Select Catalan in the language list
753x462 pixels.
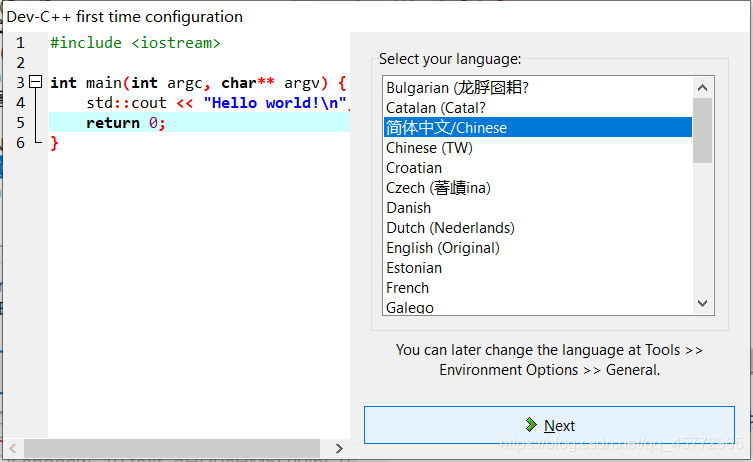[x=537, y=108]
